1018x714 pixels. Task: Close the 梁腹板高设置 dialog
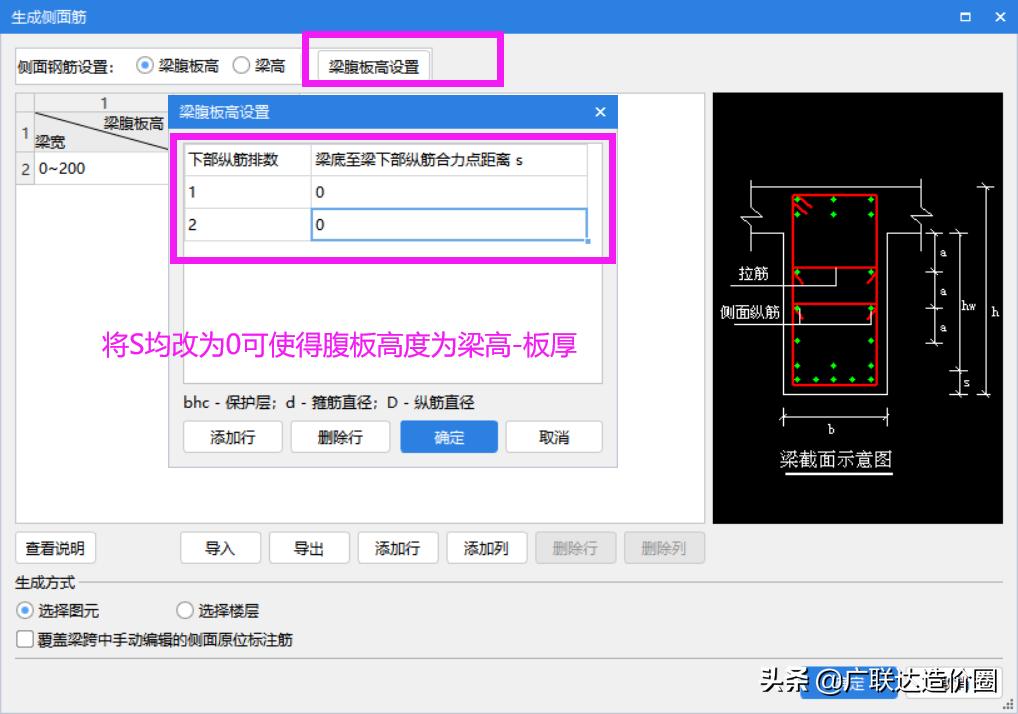point(599,112)
